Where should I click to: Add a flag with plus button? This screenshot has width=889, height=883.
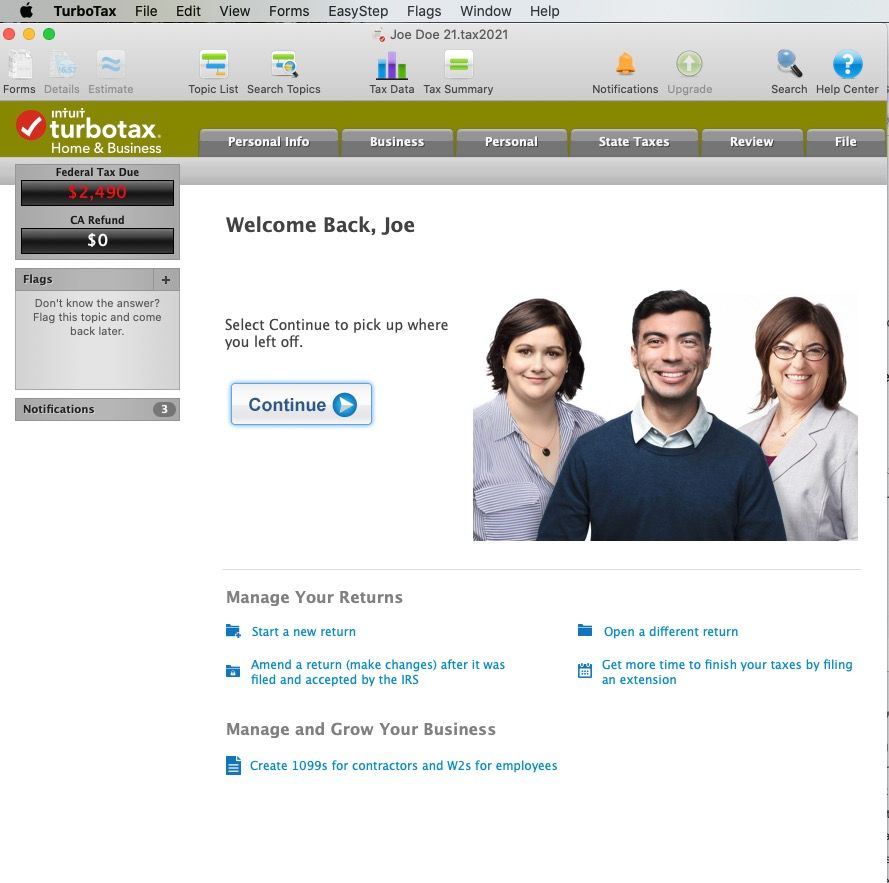(x=166, y=280)
